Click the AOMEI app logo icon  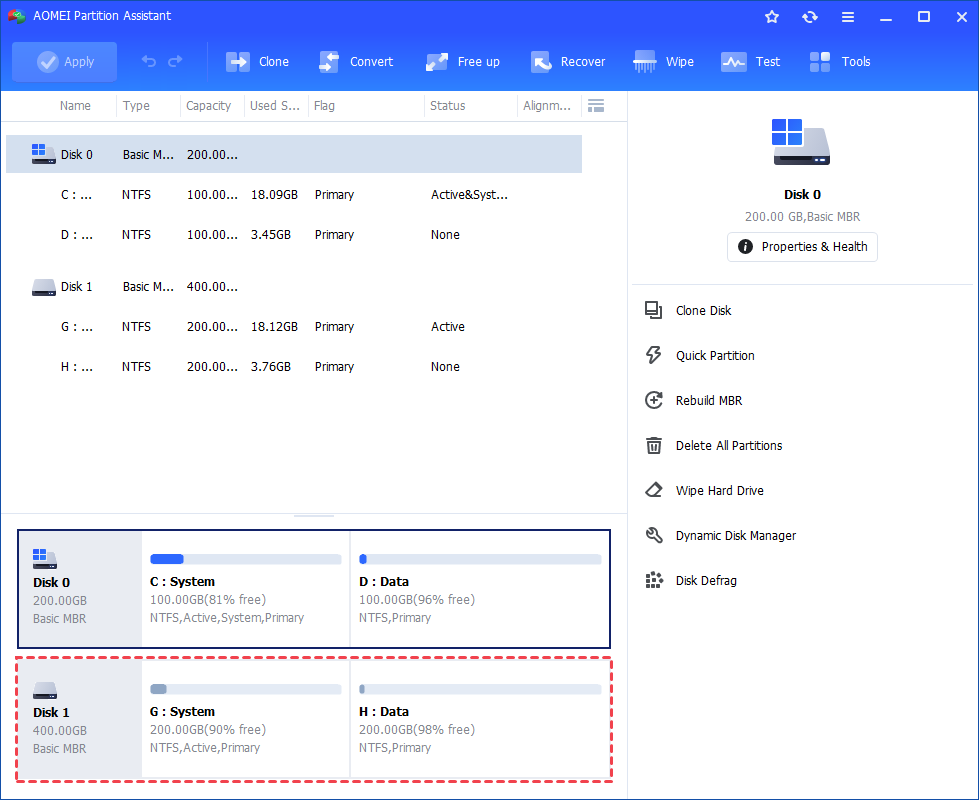pyautogui.click(x=17, y=16)
